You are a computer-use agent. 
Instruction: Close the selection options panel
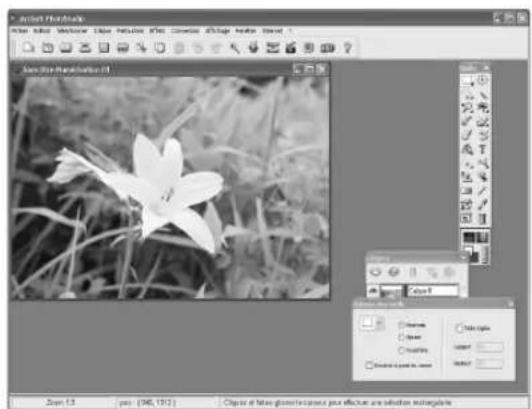[511, 304]
